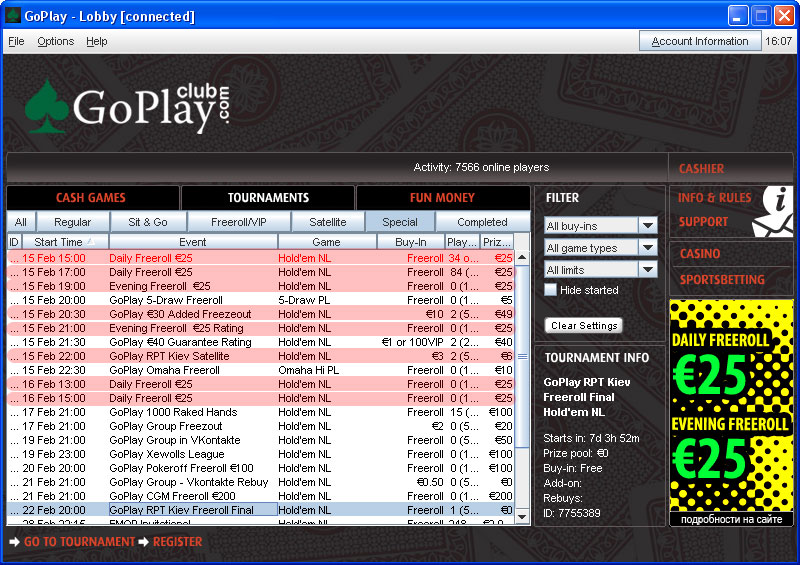Click the tournament list scroll up arrow
Viewport: 800px width, 565px height.
pyautogui.click(x=522, y=257)
